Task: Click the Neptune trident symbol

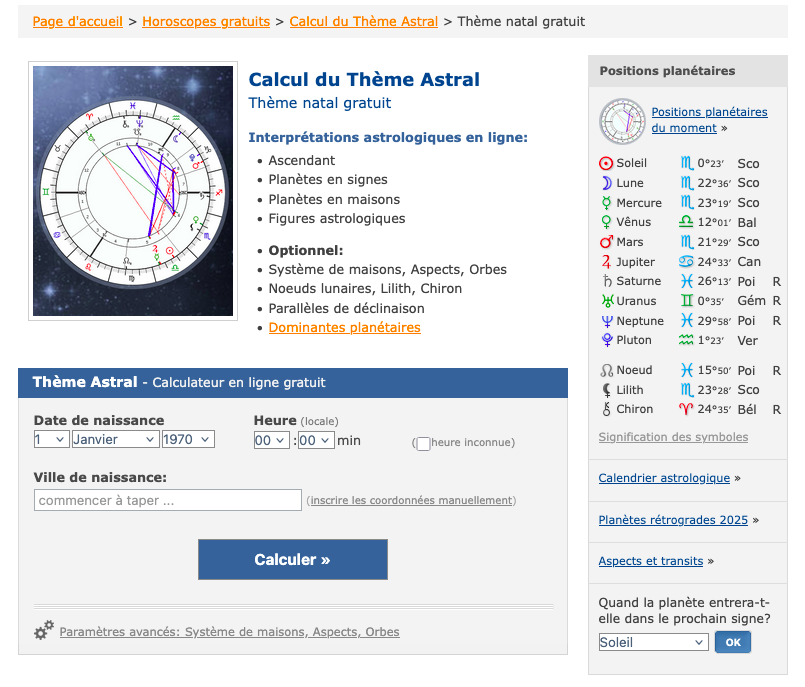Action: click(x=608, y=320)
